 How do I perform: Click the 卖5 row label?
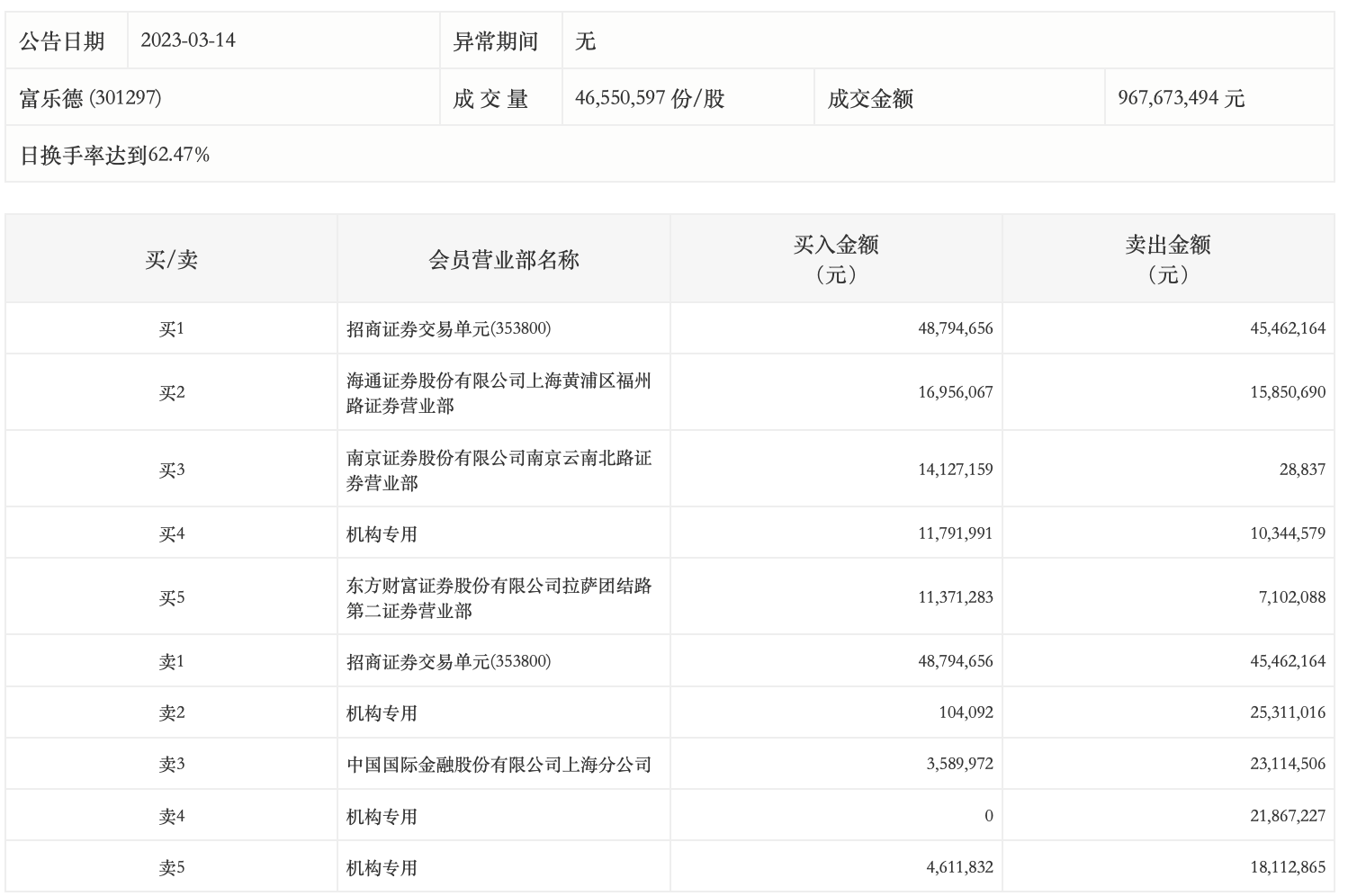171,868
